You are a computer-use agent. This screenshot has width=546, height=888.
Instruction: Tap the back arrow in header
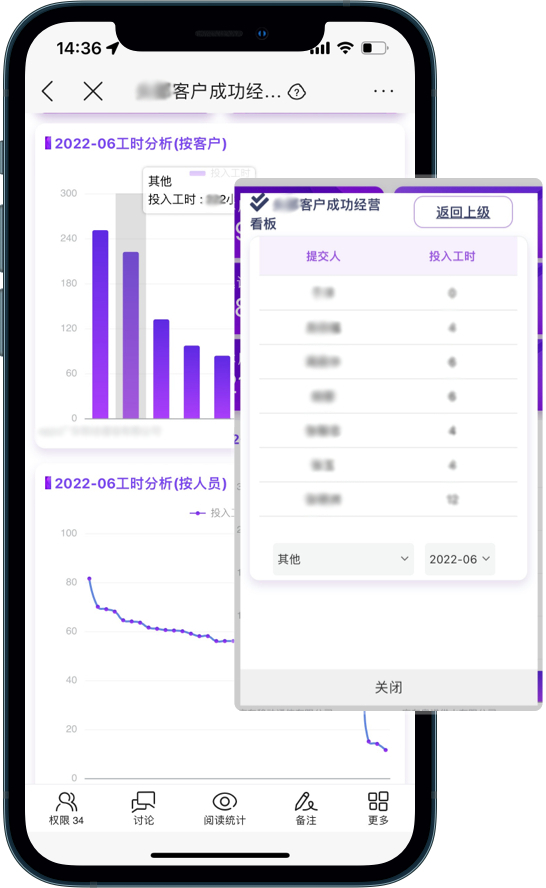point(48,91)
